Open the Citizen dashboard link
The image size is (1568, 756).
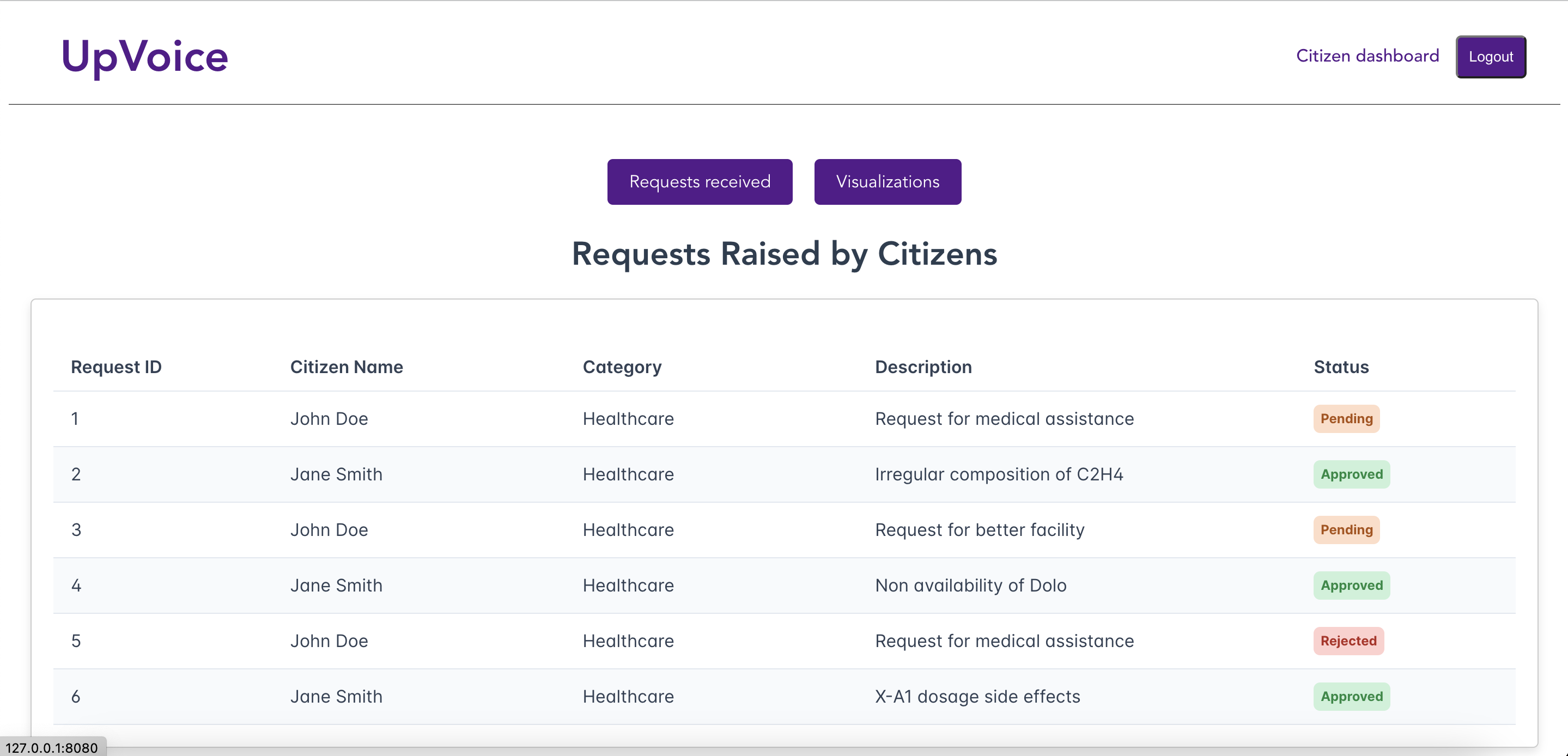[x=1367, y=56]
